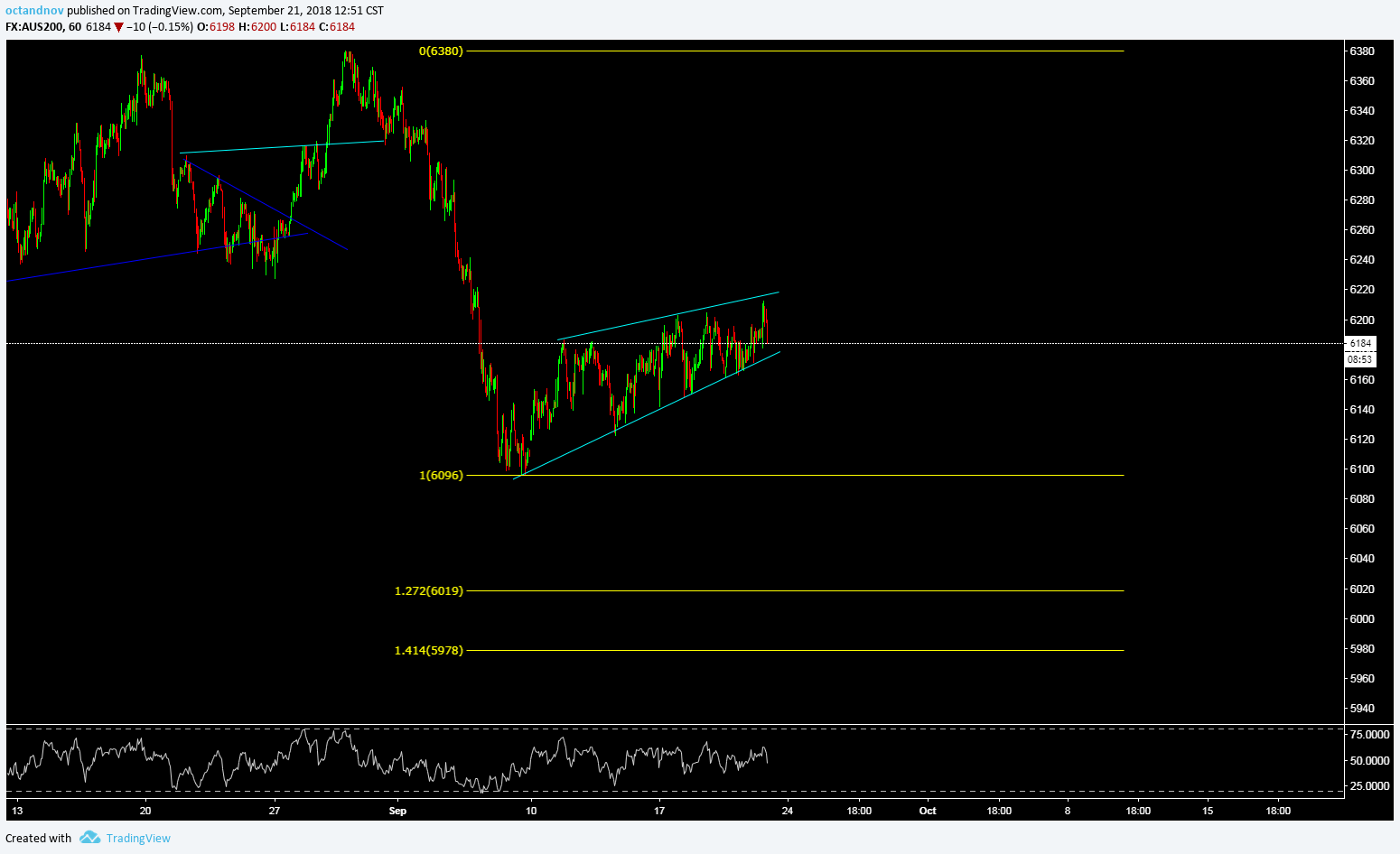Click the 6300 price axis tick
The height and width of the screenshot is (854, 1400).
point(1362,171)
